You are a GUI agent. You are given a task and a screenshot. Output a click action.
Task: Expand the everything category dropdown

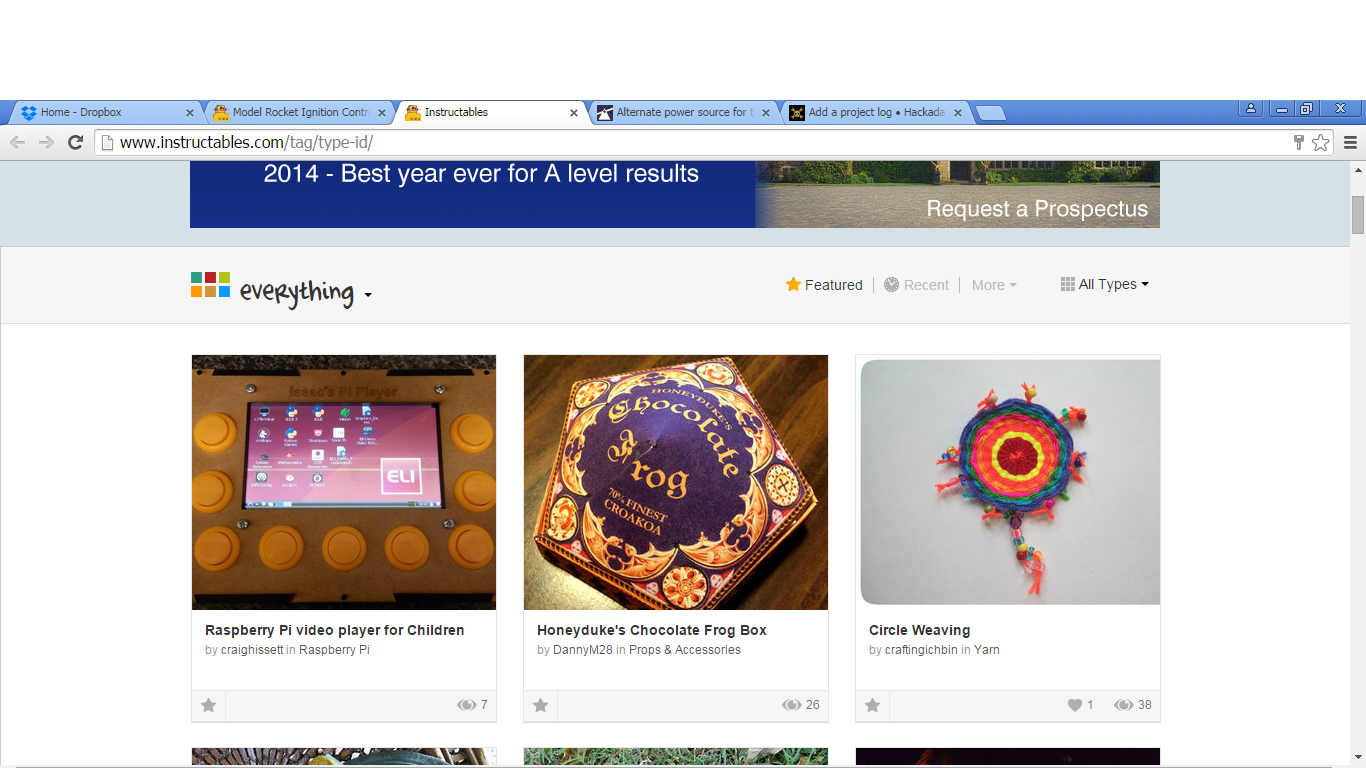click(x=368, y=295)
